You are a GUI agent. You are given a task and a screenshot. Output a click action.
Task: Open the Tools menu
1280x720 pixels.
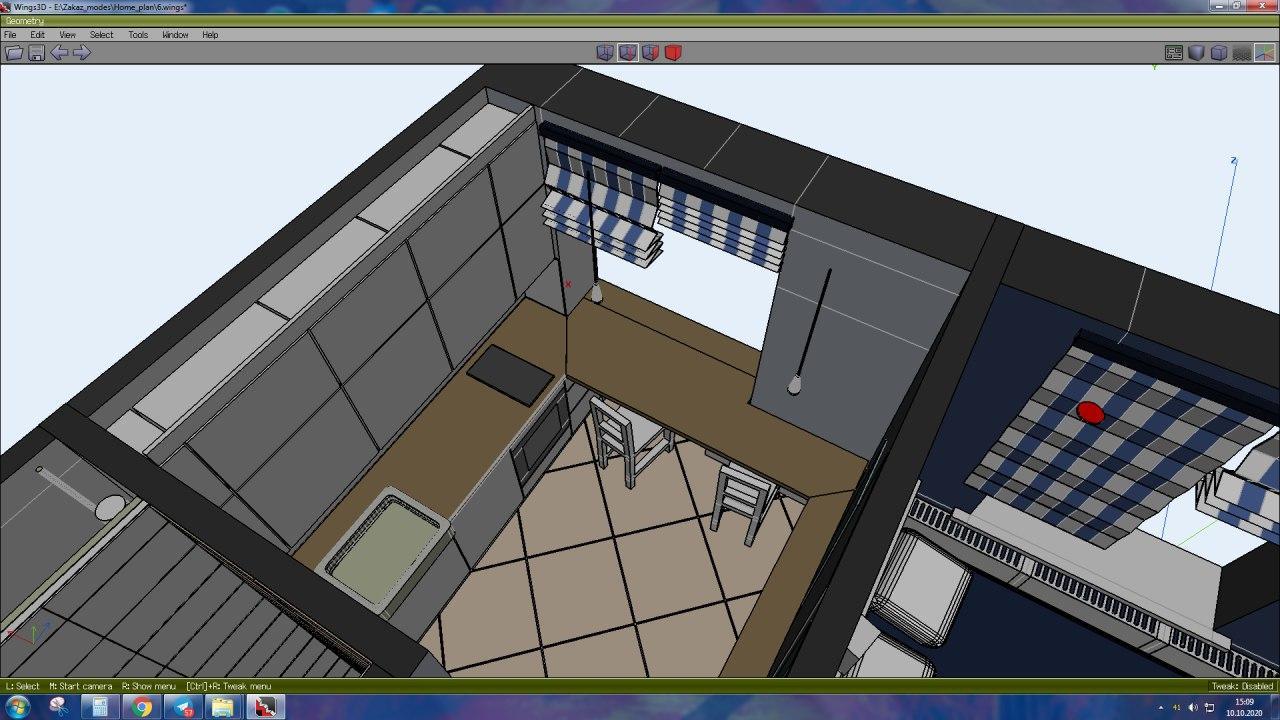(138, 34)
